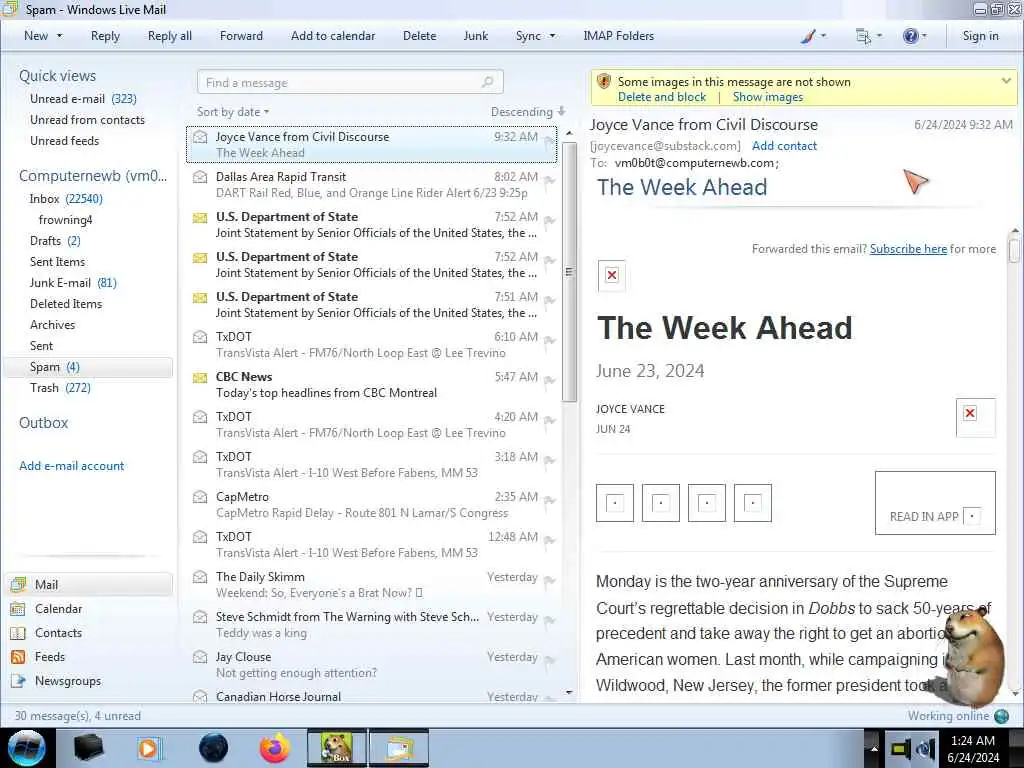1024x768 pixels.
Task: Click the message list scroll down arrow
Action: (x=569, y=692)
